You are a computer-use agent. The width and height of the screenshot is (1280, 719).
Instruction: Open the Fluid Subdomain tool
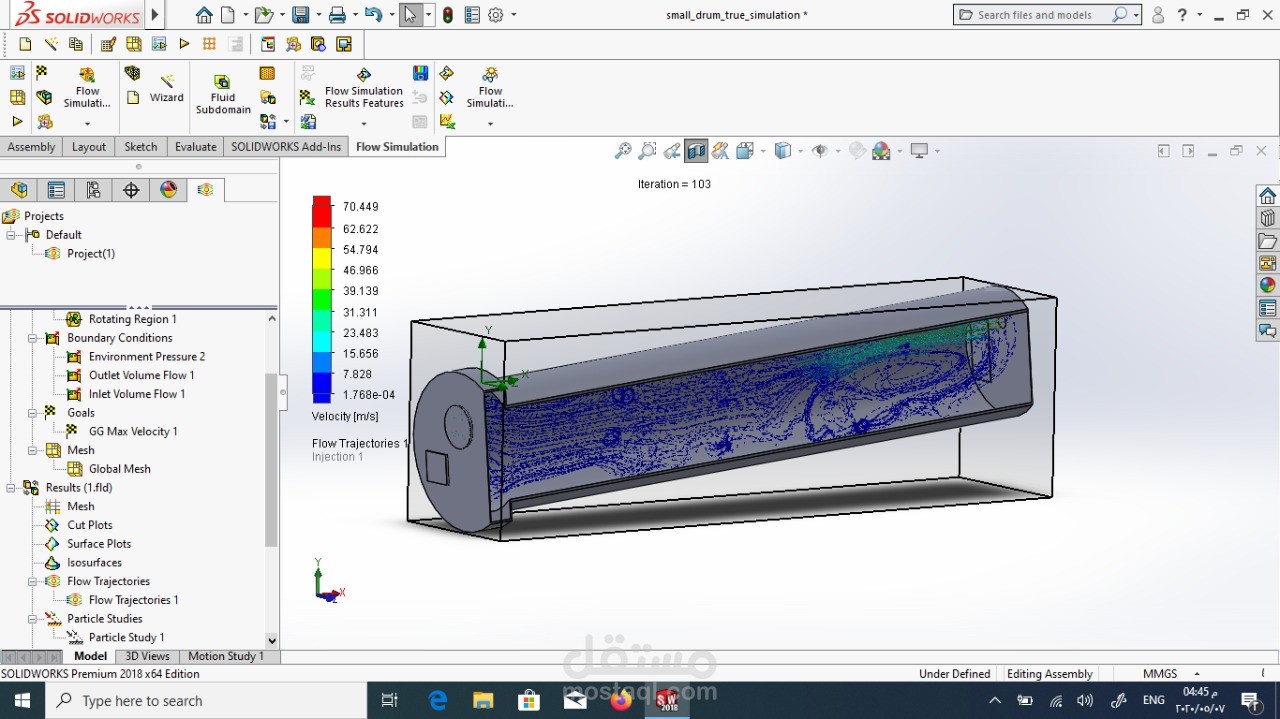point(223,94)
